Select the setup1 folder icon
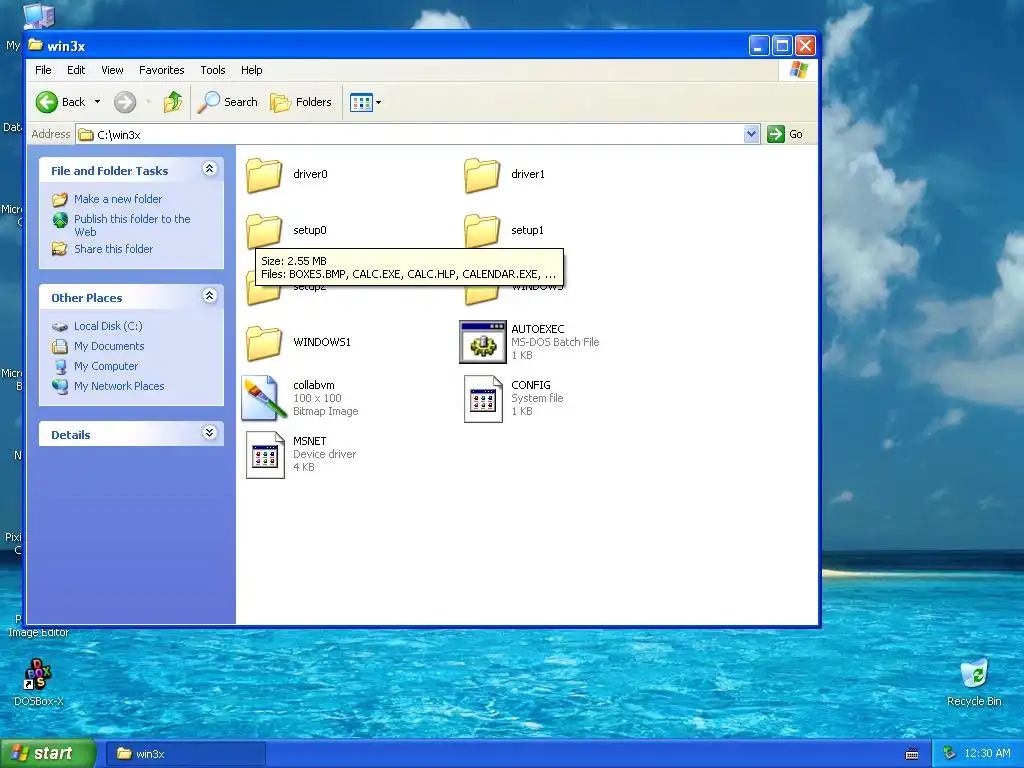Image resolution: width=1024 pixels, height=768 pixels. pos(482,231)
